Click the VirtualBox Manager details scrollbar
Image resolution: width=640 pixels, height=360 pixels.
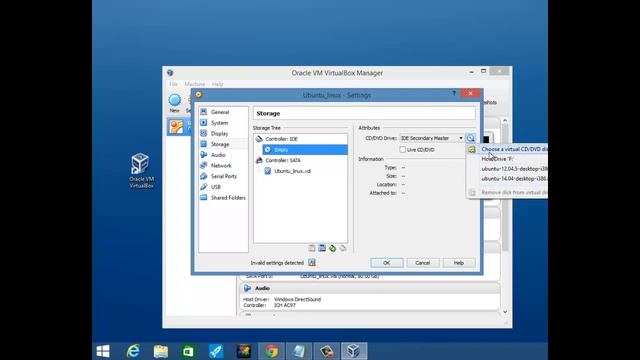[x=505, y=188]
